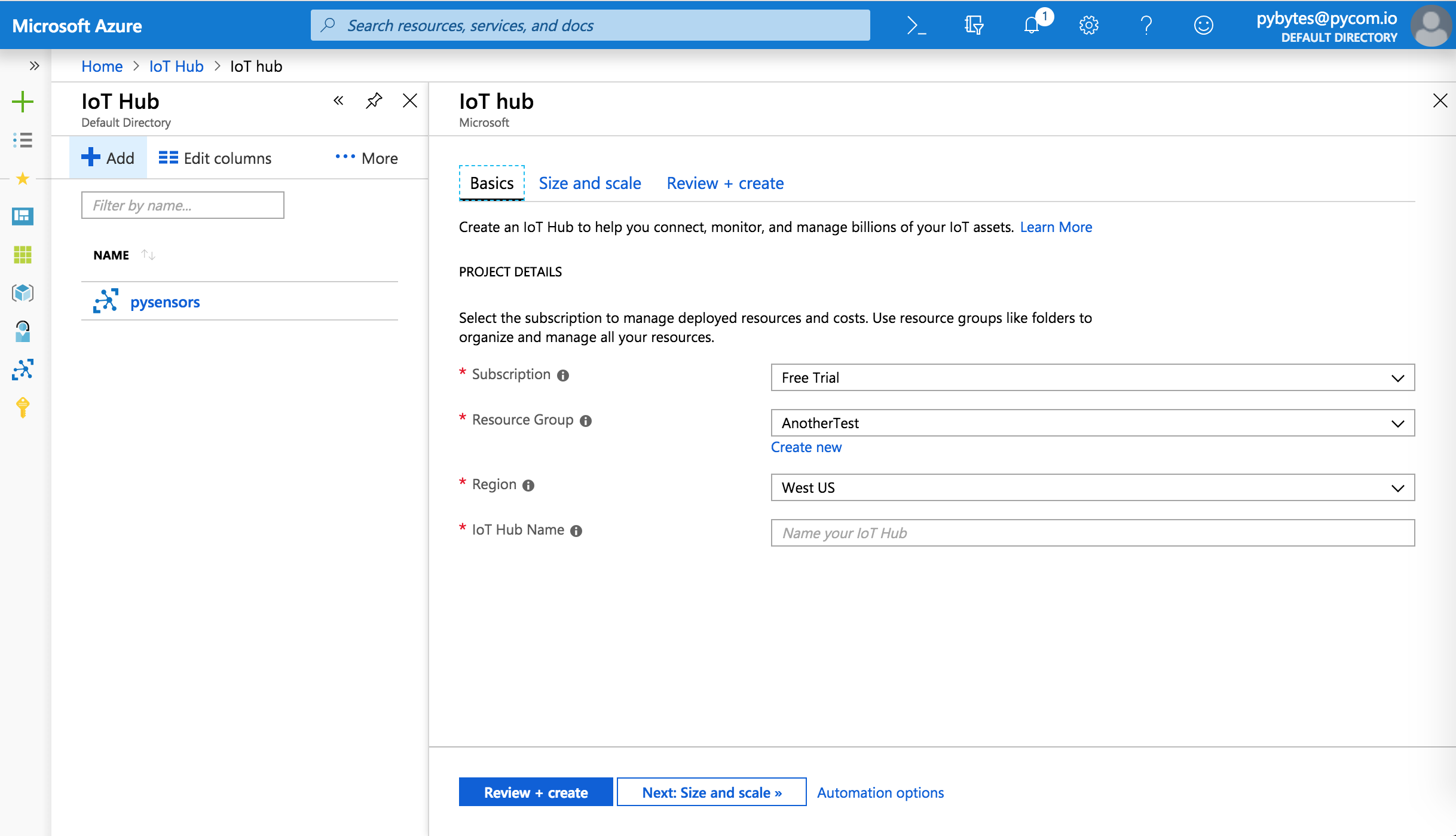Open the Subscription dropdown
Image resolution: width=1456 pixels, height=836 pixels.
pyautogui.click(x=1092, y=378)
